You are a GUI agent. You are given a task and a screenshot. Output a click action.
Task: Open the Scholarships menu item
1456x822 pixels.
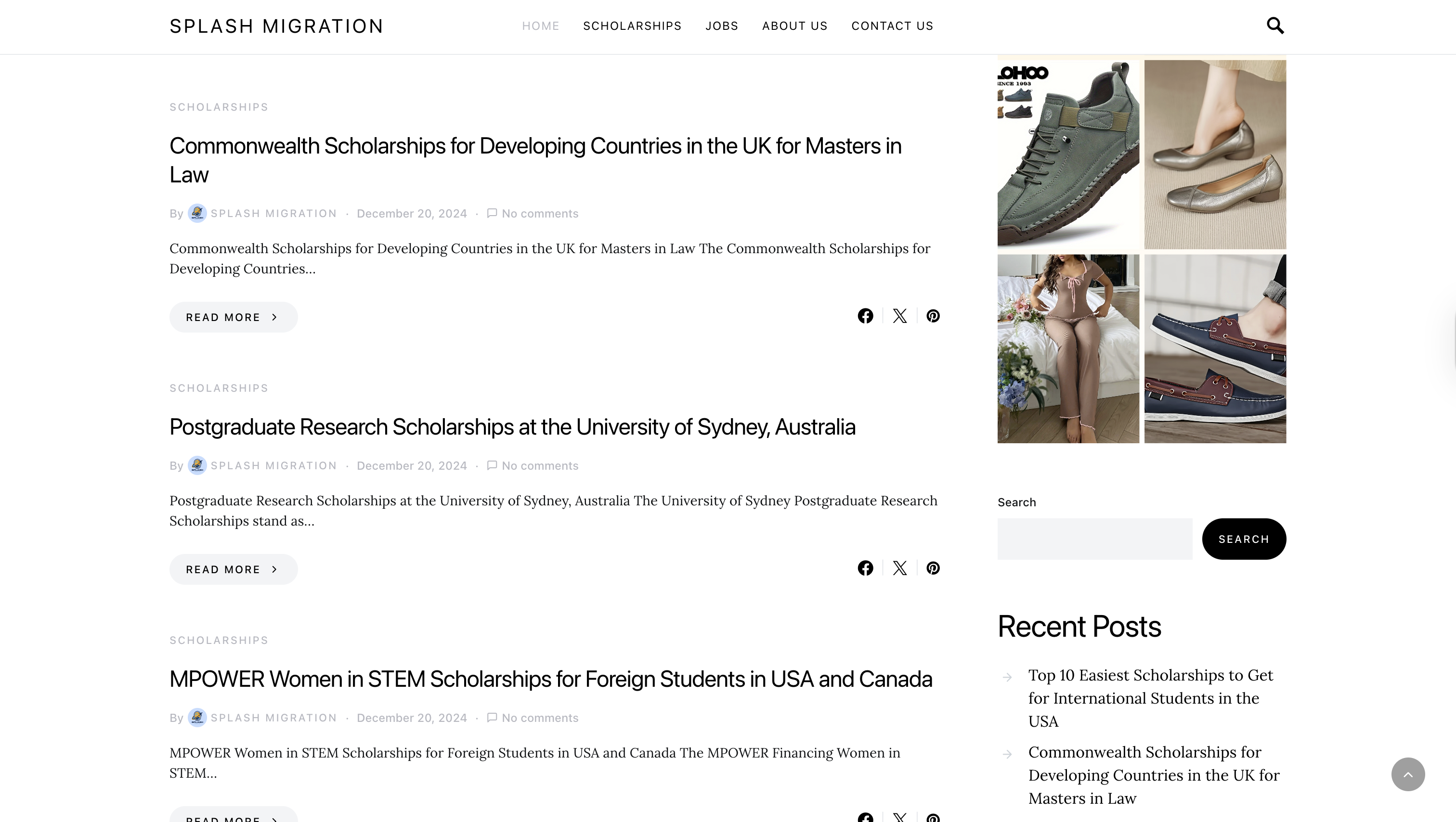(x=632, y=26)
